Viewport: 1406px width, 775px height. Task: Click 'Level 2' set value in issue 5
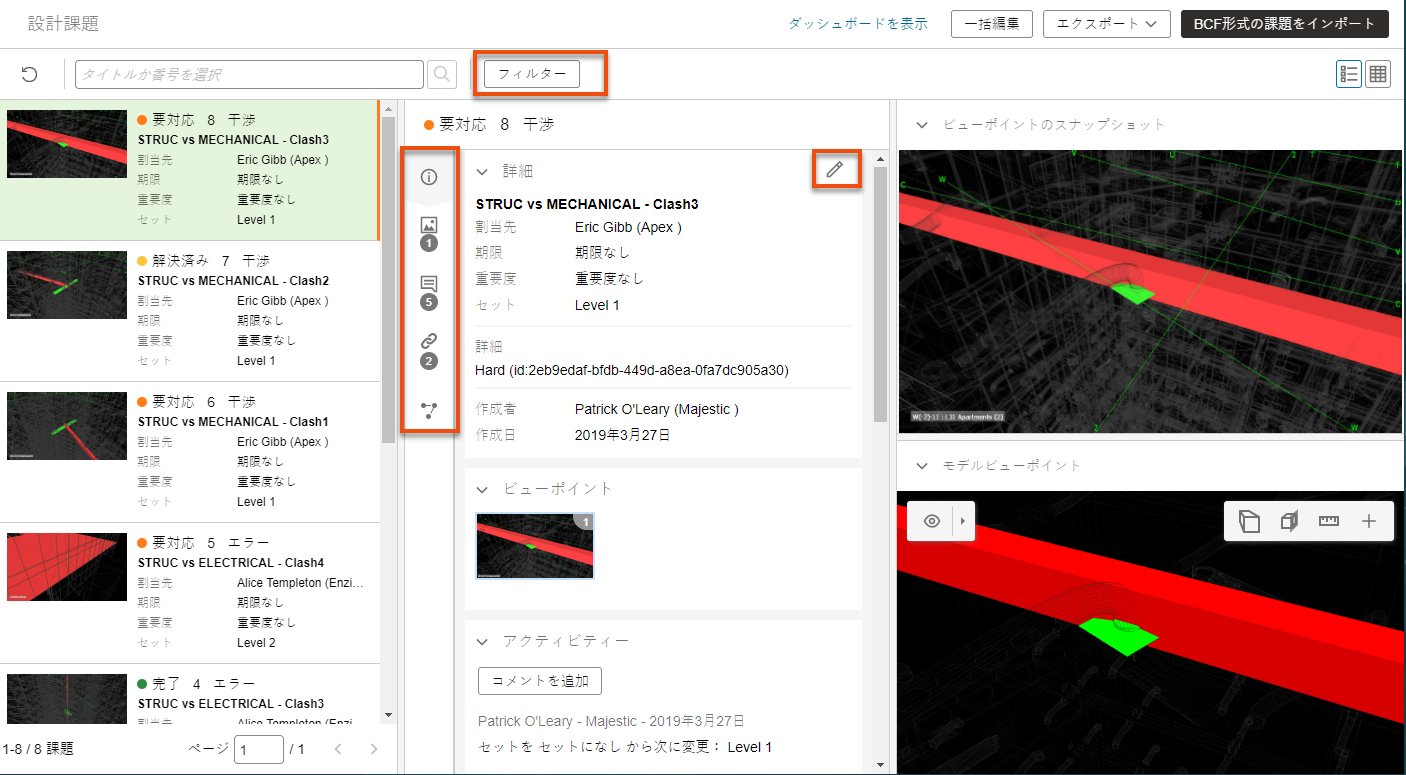pos(256,642)
